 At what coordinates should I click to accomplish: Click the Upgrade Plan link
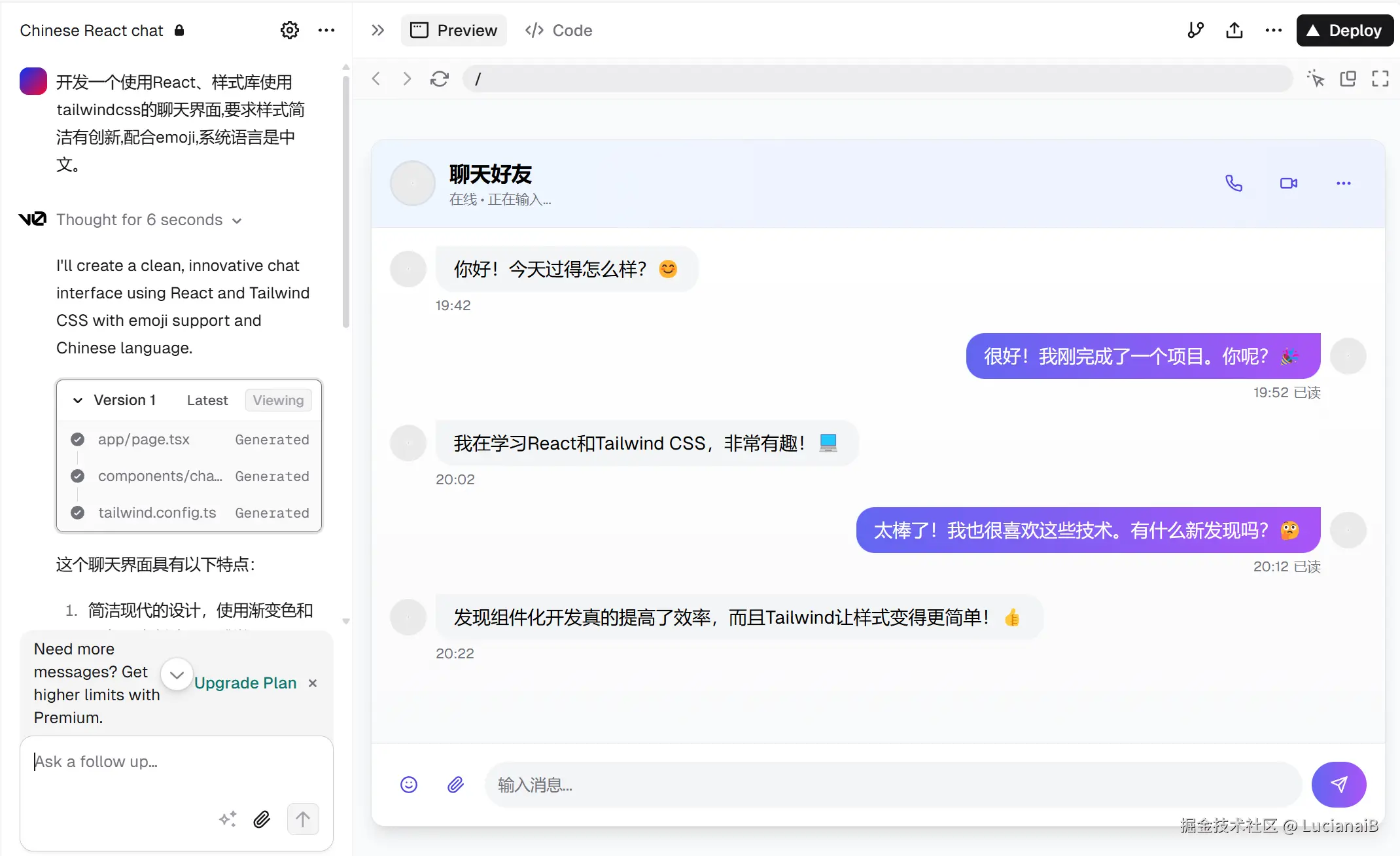pyautogui.click(x=245, y=683)
